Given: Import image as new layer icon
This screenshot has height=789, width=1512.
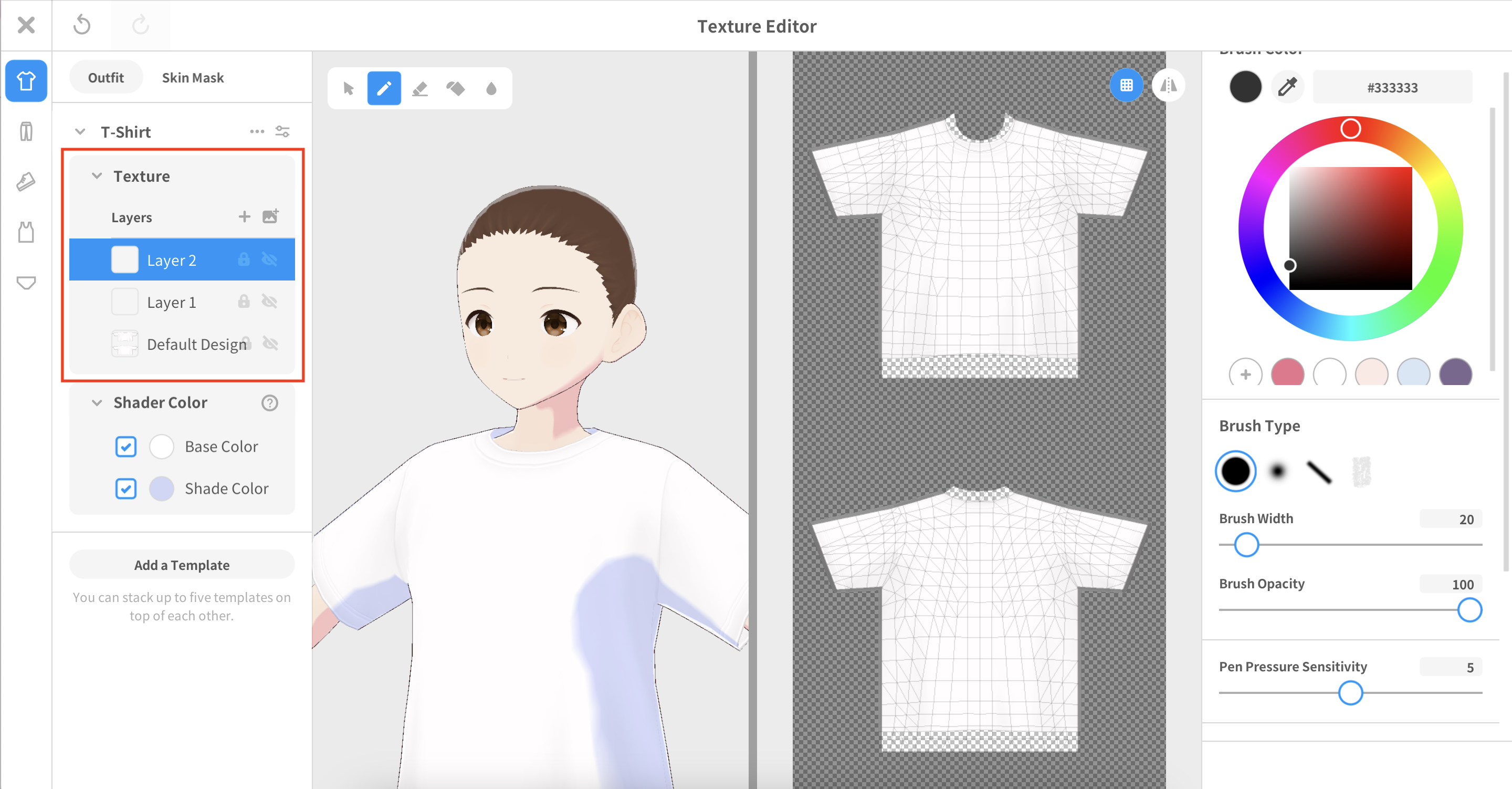Looking at the screenshot, I should coord(270,217).
